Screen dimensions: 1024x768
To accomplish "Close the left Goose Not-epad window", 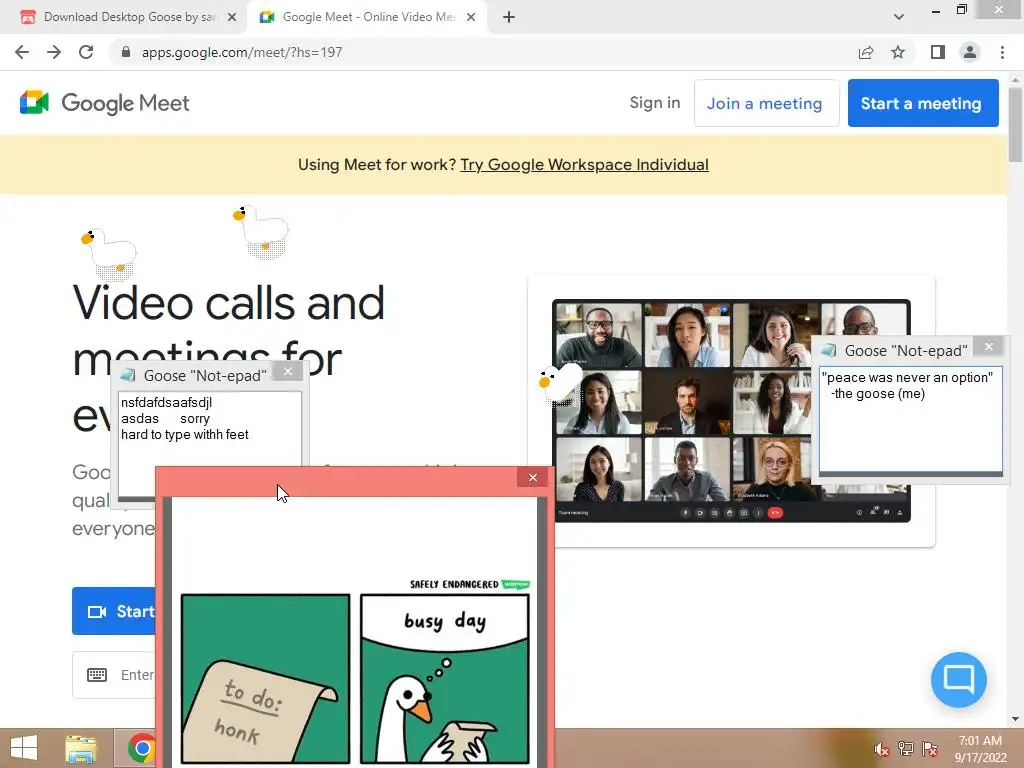I will tap(288, 372).
